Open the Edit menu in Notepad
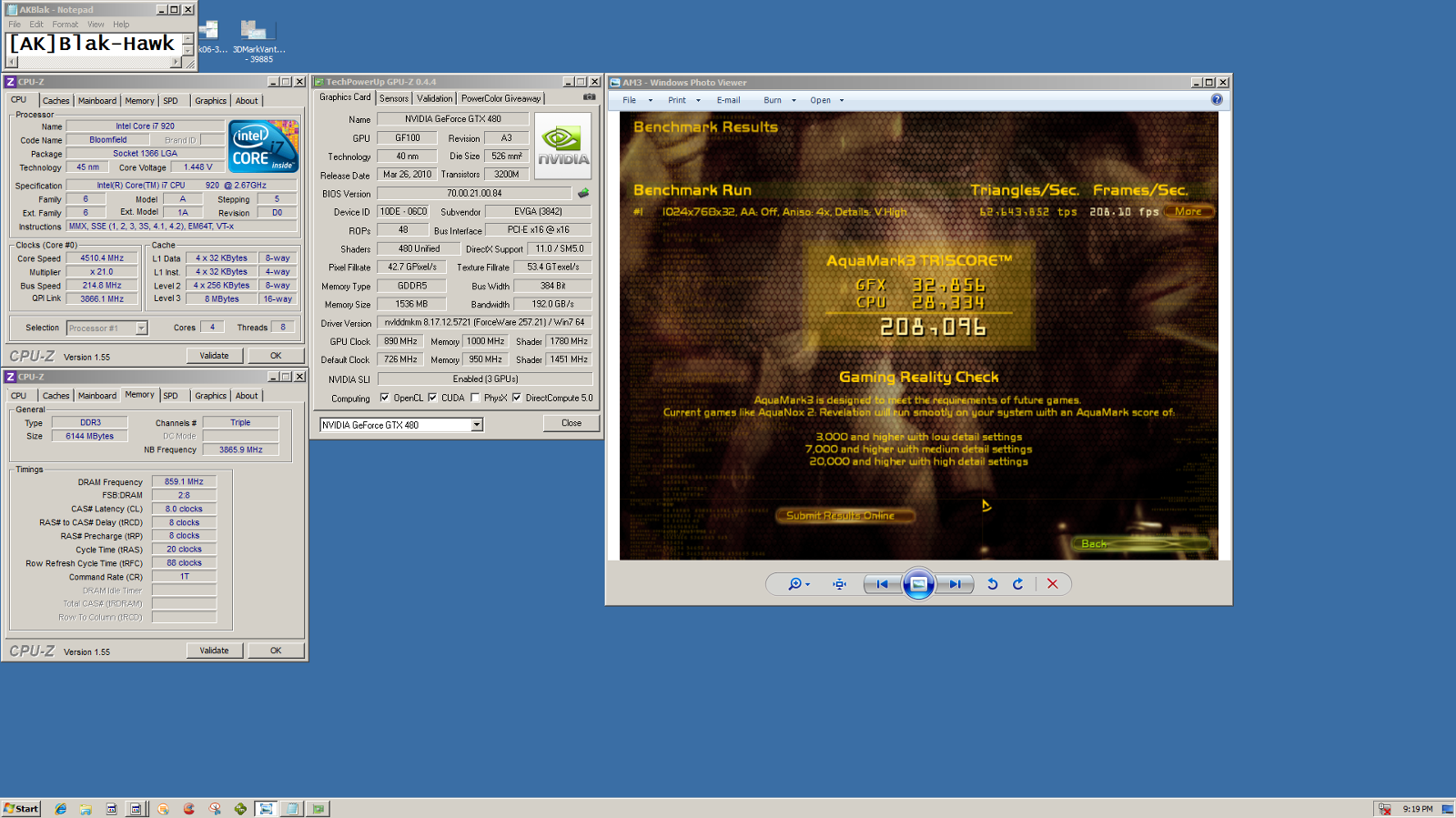Image resolution: width=1456 pixels, height=818 pixels. click(x=36, y=25)
